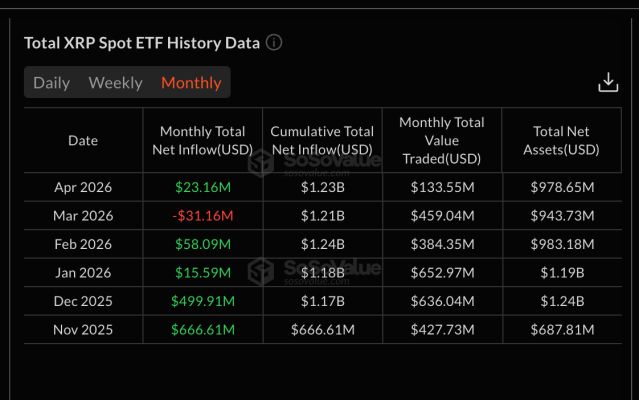Click the $978.65M total net assets value

(x=561, y=187)
